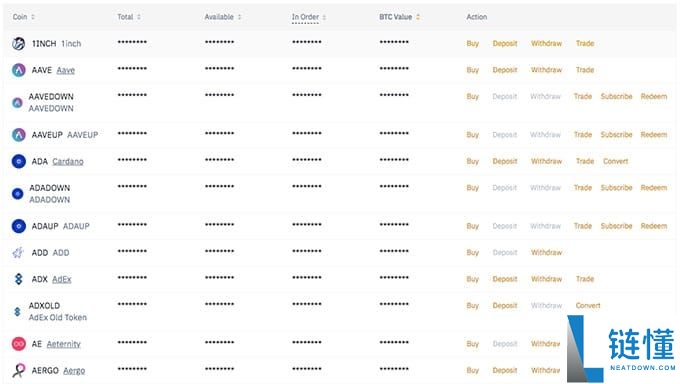
Task: Deposit AERGO from its row
Action: pyautogui.click(x=505, y=370)
